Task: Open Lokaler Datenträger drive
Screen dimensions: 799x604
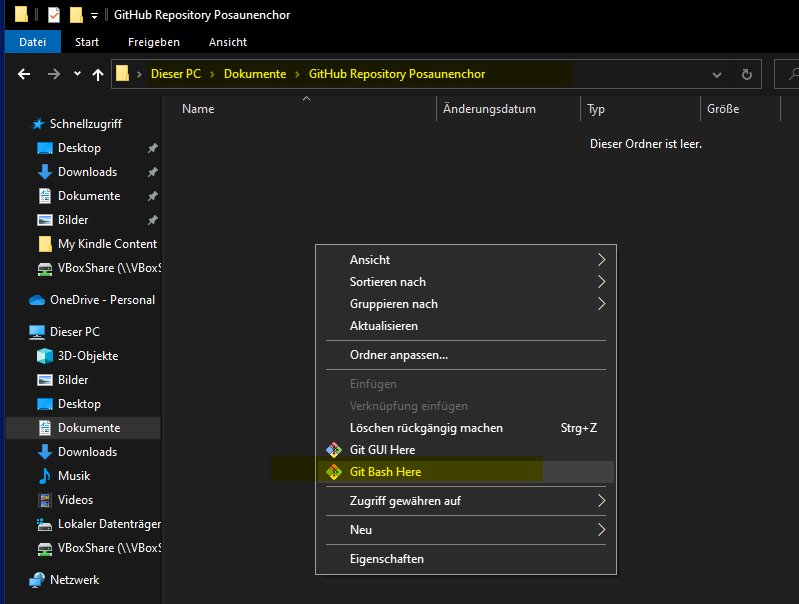Action: (109, 523)
